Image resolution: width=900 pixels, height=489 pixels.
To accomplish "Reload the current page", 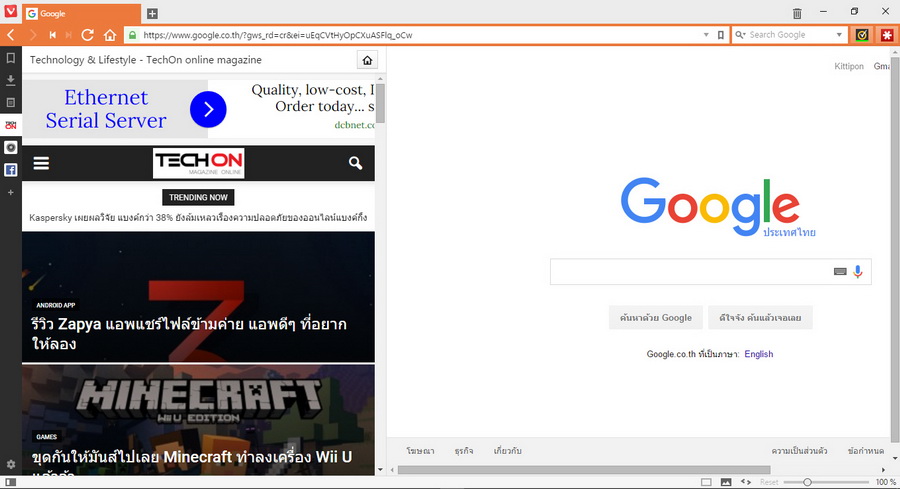I will (x=88, y=35).
